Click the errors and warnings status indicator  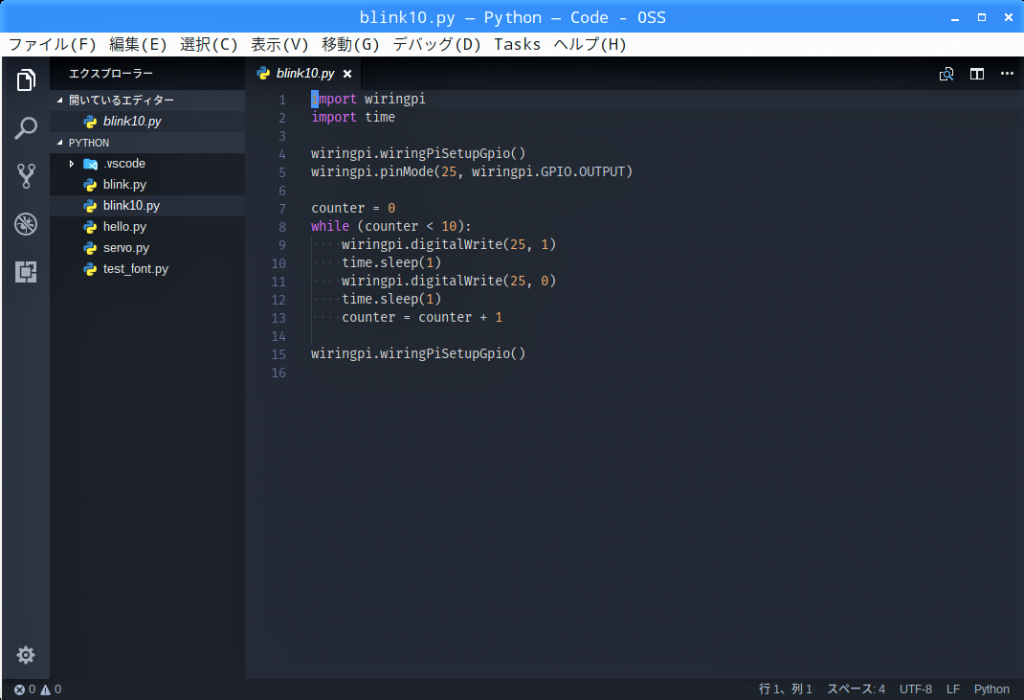click(x=37, y=689)
